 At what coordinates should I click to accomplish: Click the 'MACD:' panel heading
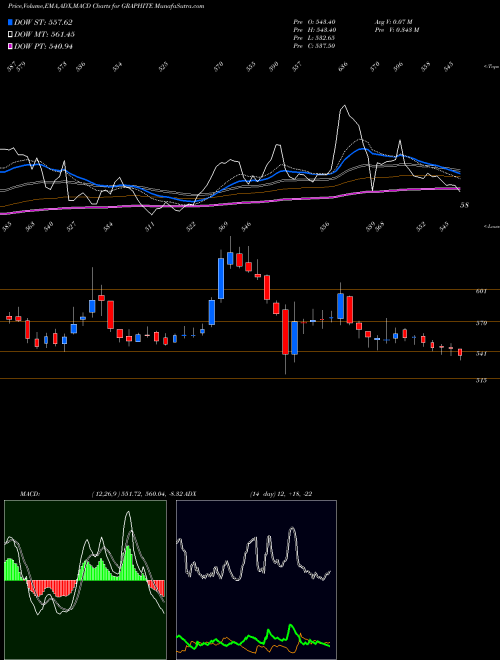(x=30, y=494)
